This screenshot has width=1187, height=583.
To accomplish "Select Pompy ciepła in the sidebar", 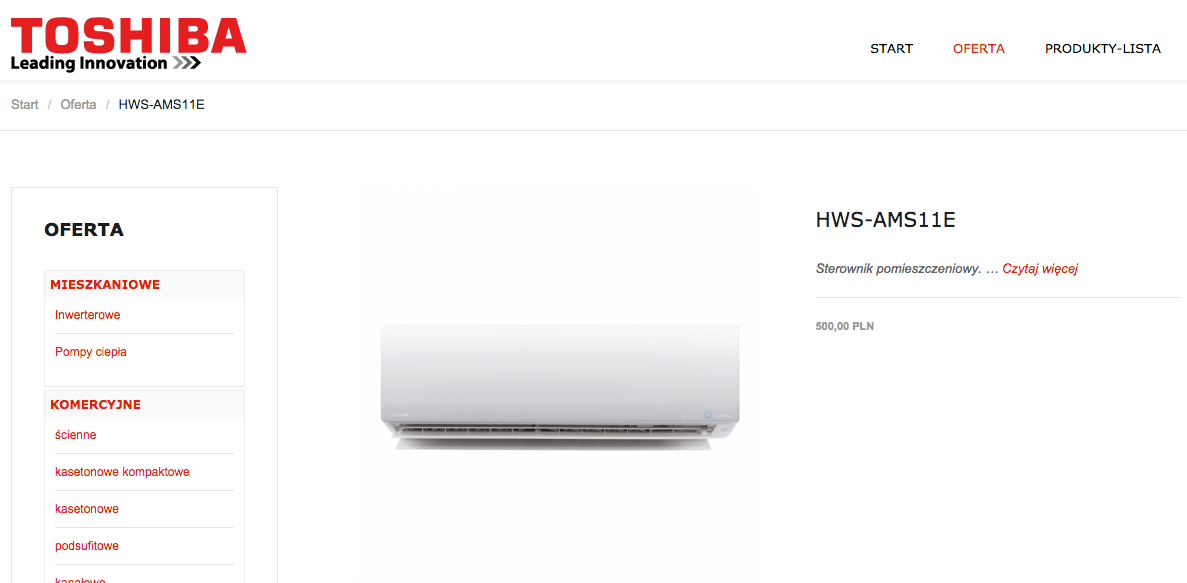I will click(x=91, y=352).
